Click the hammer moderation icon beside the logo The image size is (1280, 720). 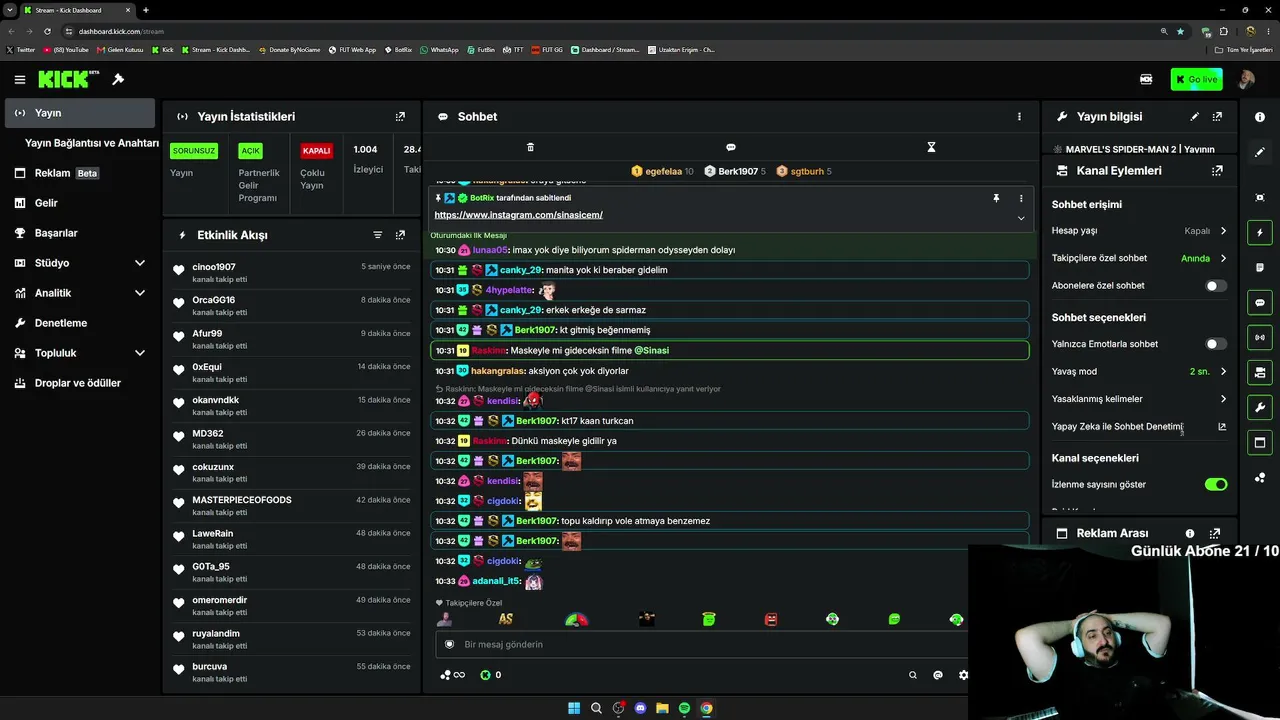point(118,80)
